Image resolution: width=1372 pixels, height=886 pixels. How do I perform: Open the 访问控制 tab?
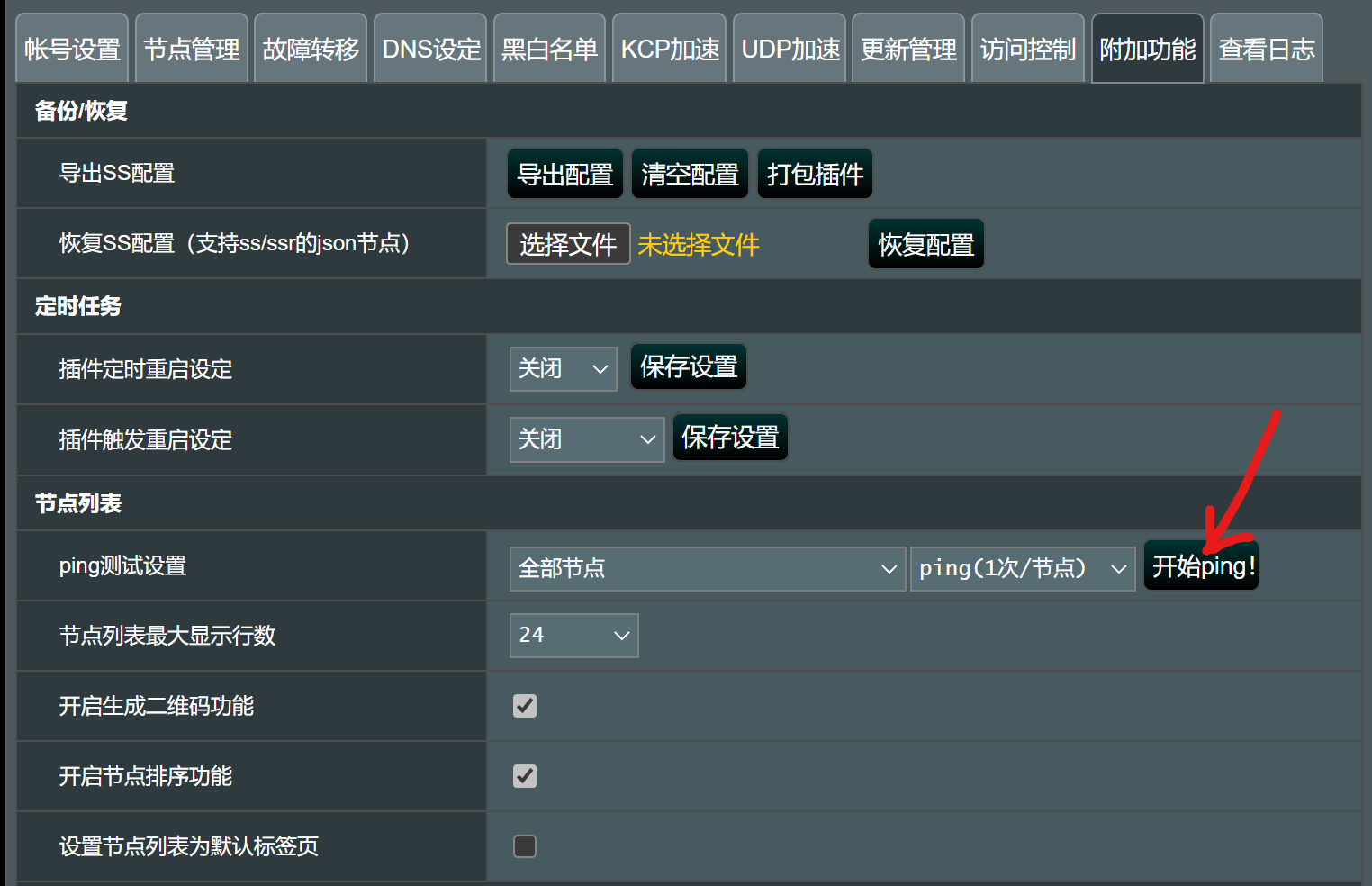point(1027,50)
